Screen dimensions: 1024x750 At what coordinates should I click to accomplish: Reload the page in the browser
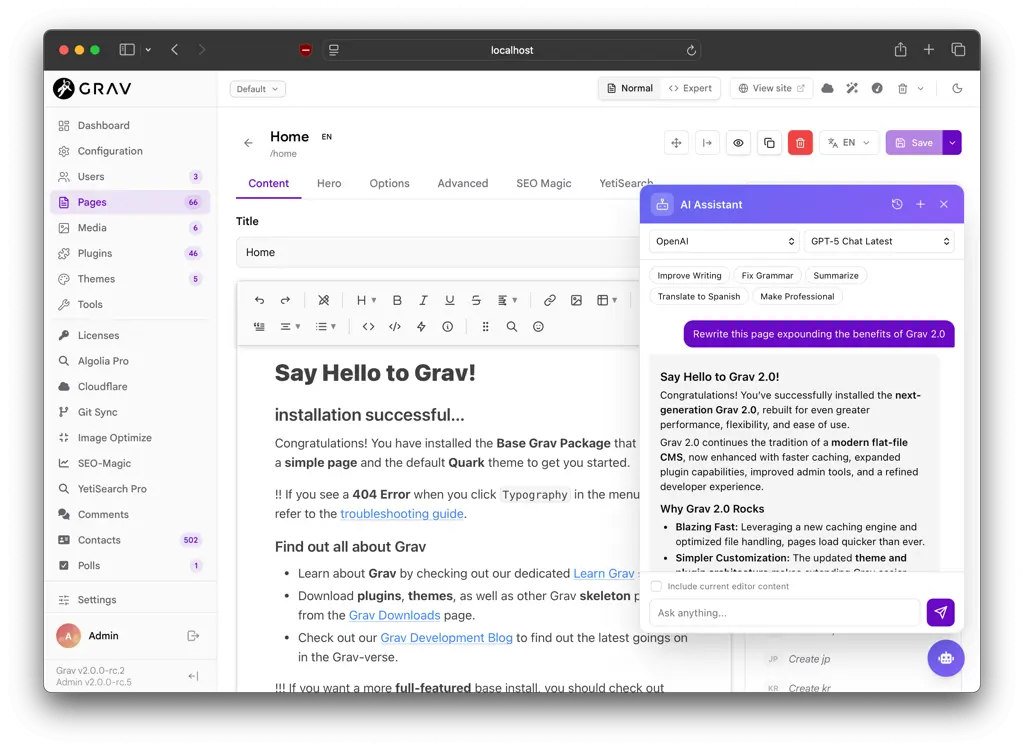(x=691, y=50)
